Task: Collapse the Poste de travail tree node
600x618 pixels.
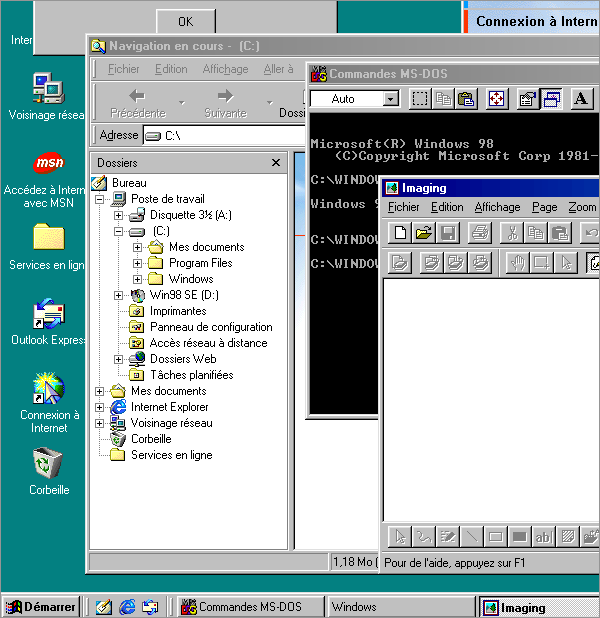Action: (100, 199)
